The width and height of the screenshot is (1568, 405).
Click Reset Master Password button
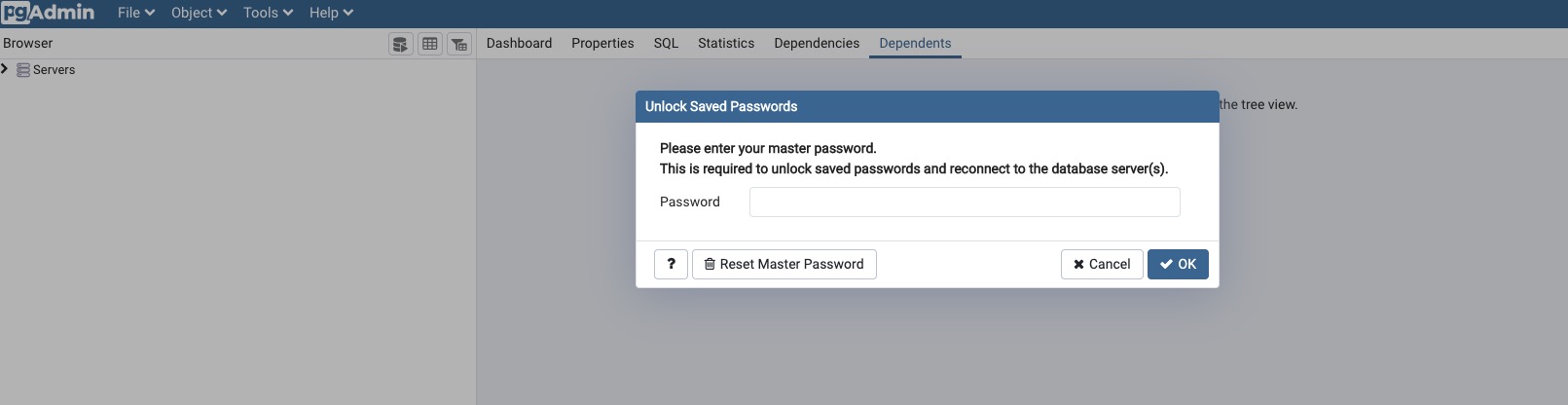tap(784, 264)
